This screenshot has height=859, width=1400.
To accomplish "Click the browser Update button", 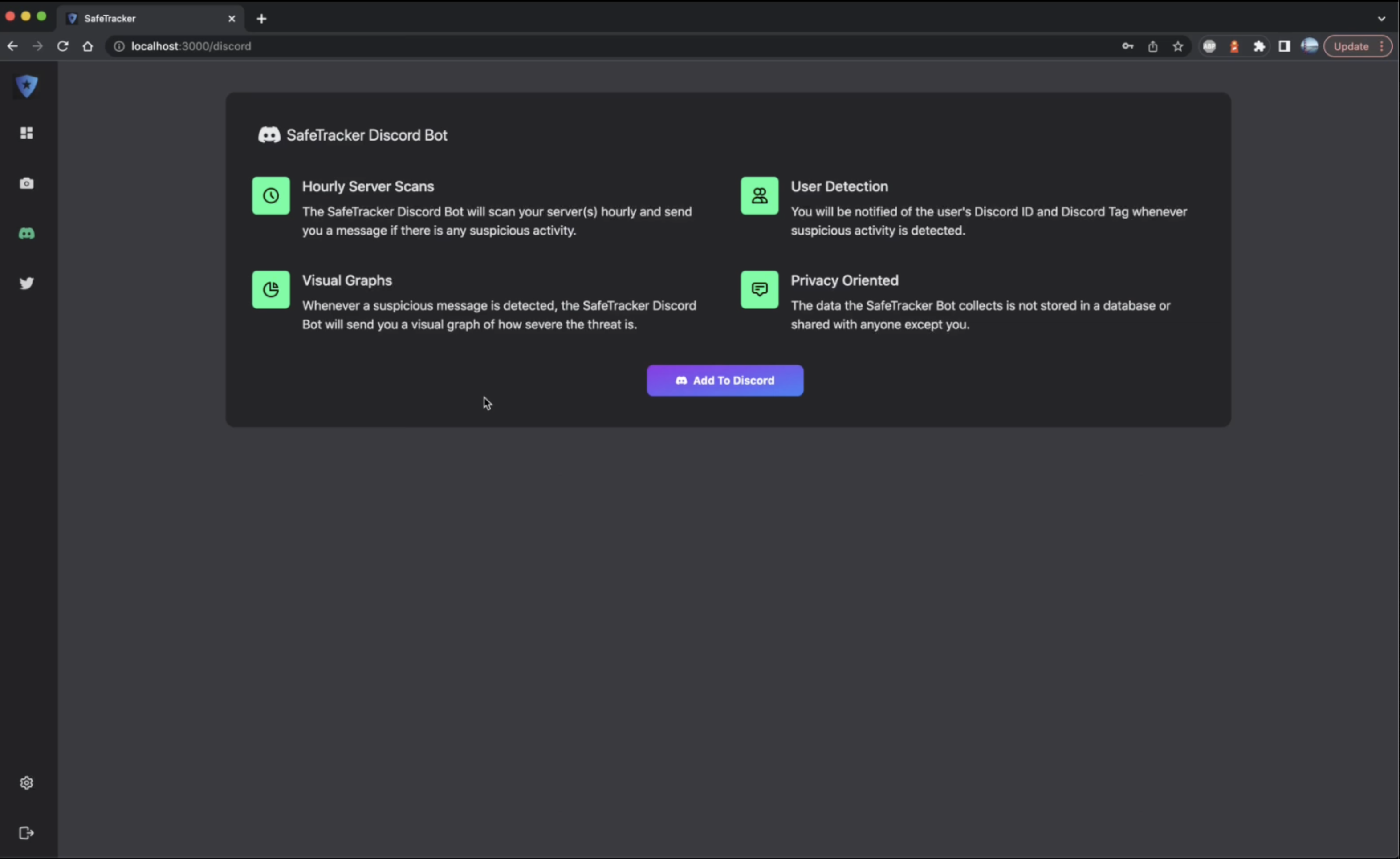I will tap(1351, 47).
